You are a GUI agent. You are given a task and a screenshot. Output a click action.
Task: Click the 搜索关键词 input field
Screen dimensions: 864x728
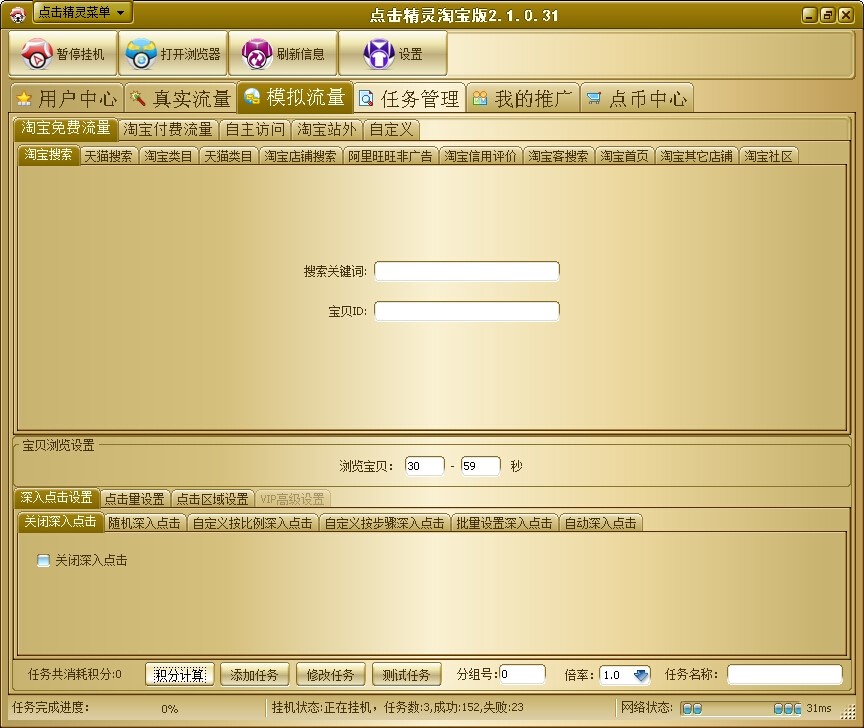(467, 271)
